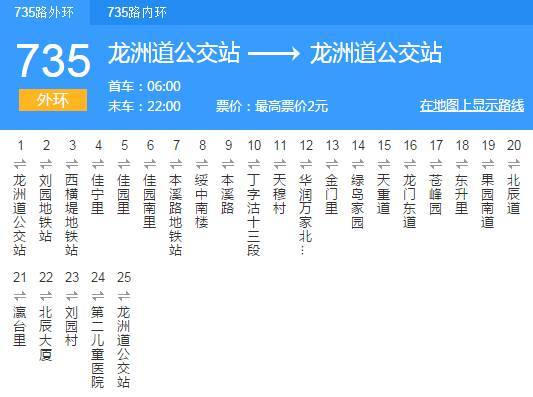This screenshot has height=397, width=533.
Task: Click transfer arrows icon under stop number 1
Action: [x=20, y=164]
